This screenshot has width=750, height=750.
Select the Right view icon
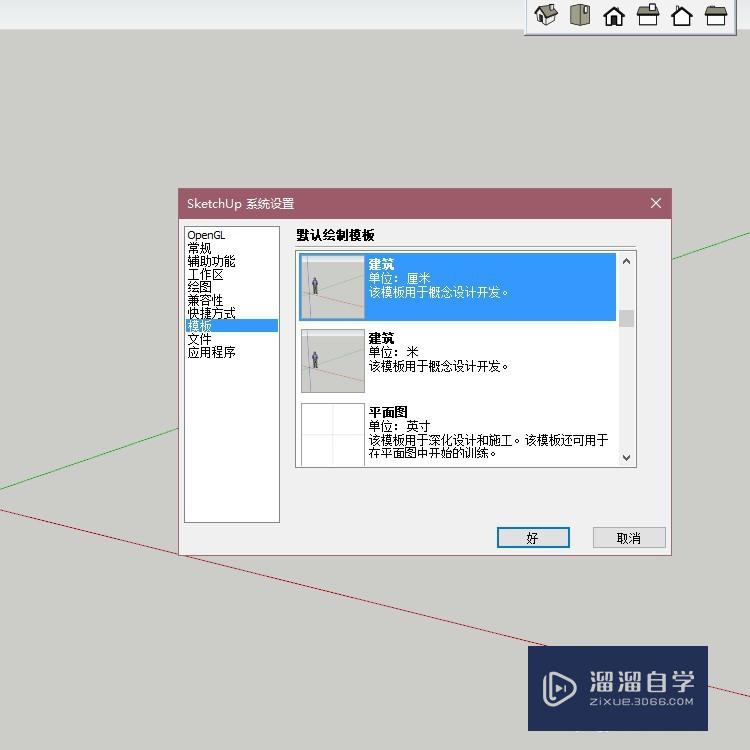click(648, 14)
